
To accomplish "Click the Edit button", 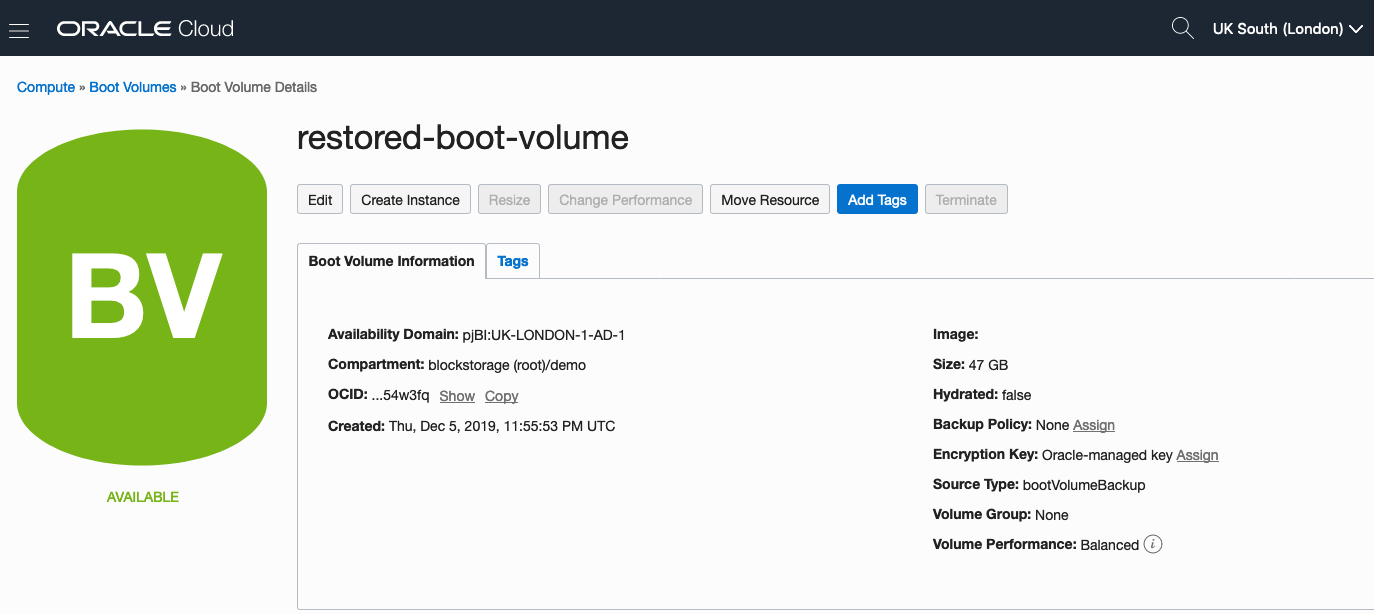I will pos(320,200).
